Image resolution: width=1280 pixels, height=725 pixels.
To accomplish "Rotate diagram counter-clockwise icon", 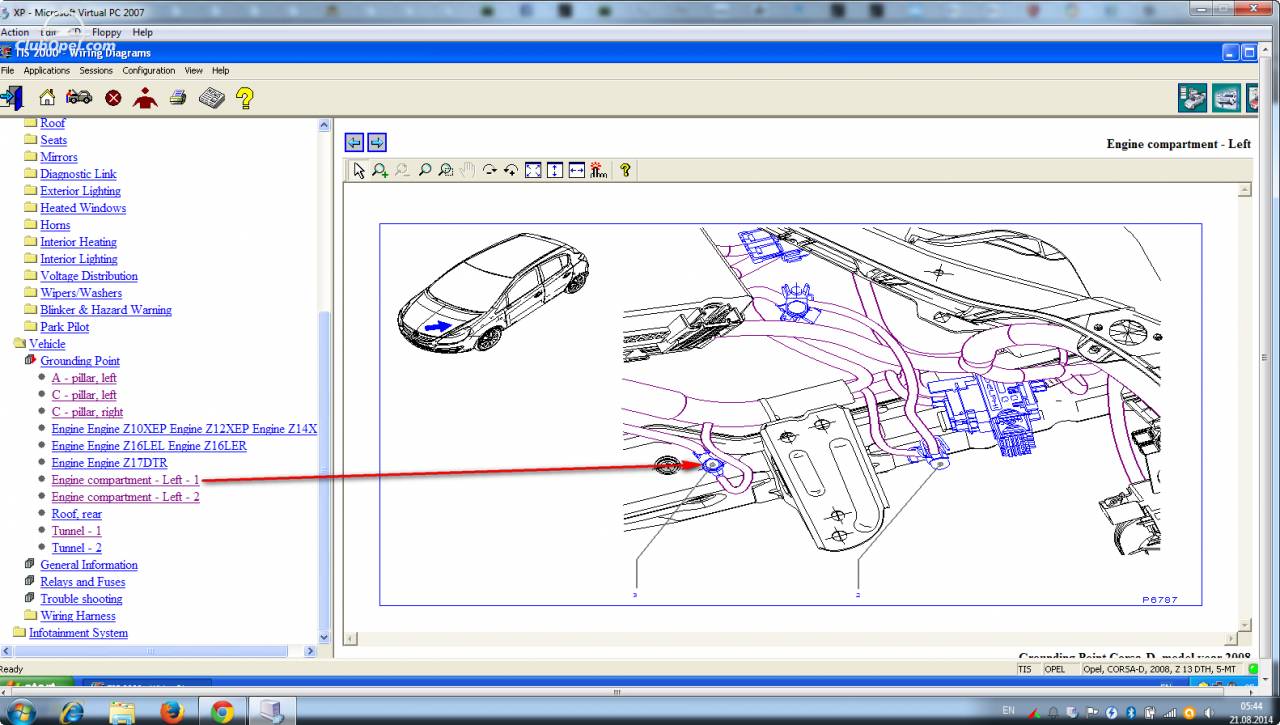I will tap(511, 171).
